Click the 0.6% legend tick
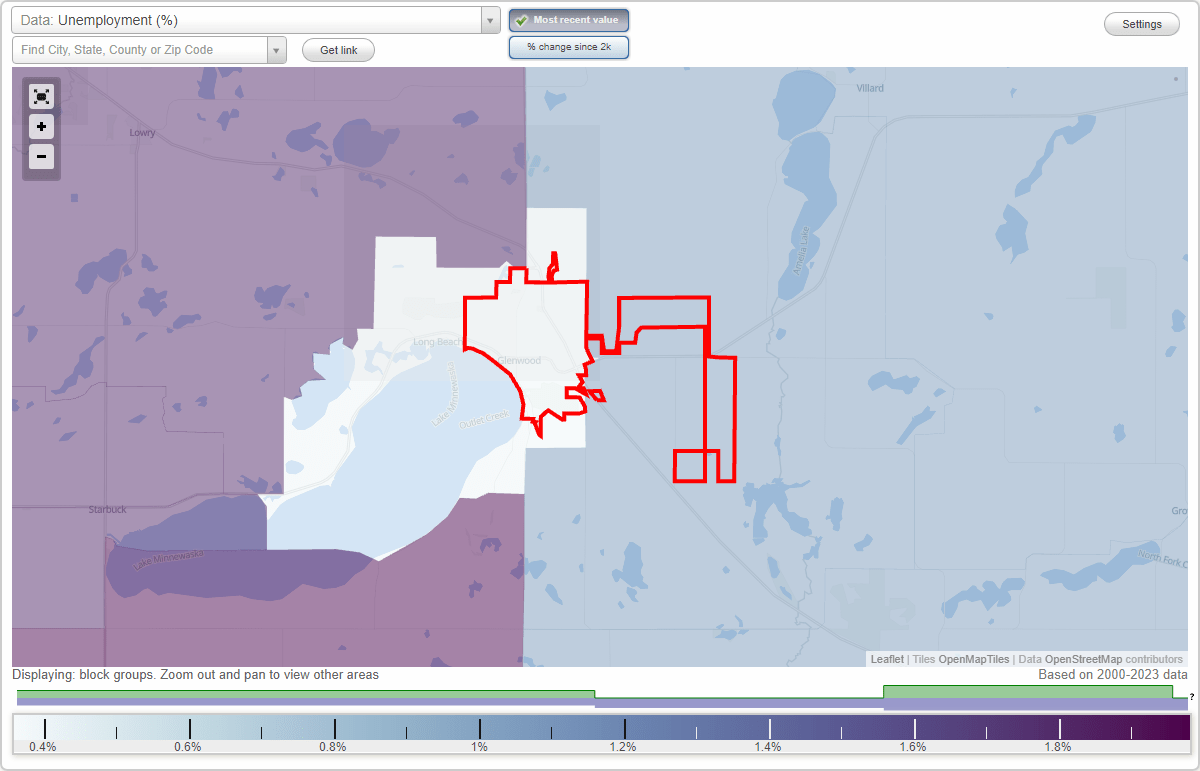 189,746
